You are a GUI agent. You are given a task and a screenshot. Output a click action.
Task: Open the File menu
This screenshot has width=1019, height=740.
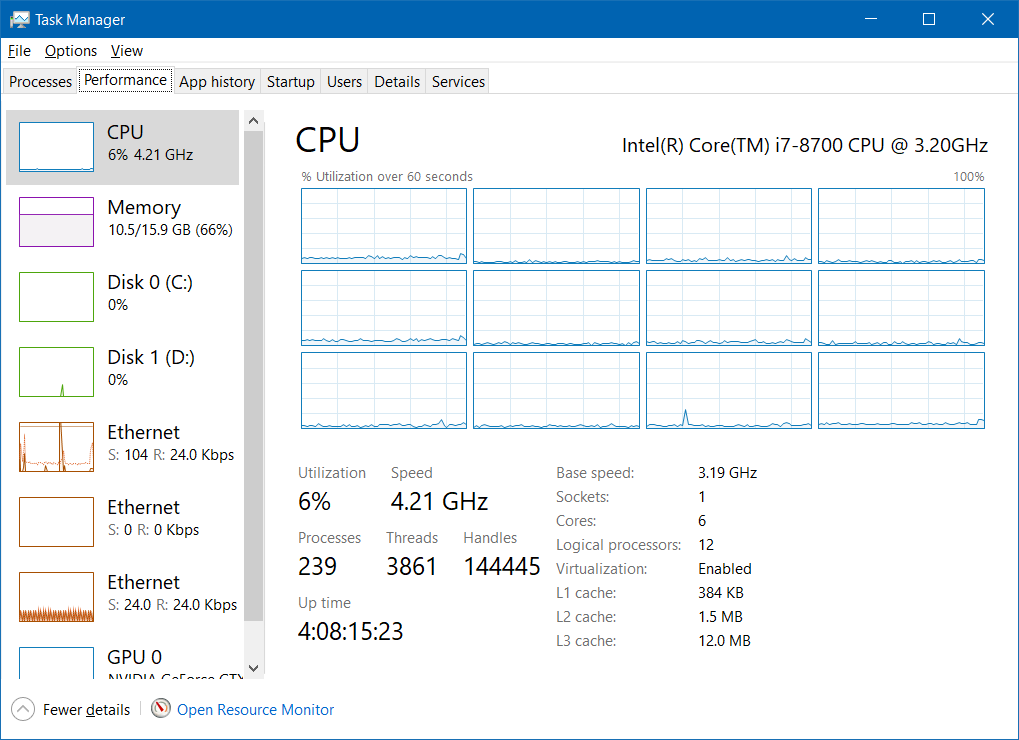19,51
